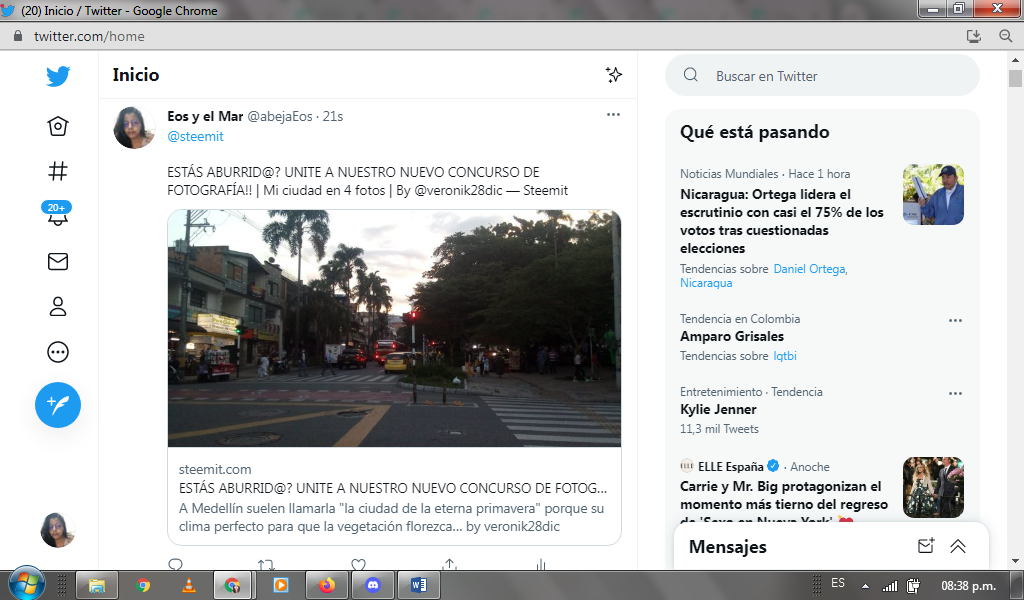Open the sidebar home icon
The width and height of the screenshot is (1024, 600).
(x=57, y=126)
